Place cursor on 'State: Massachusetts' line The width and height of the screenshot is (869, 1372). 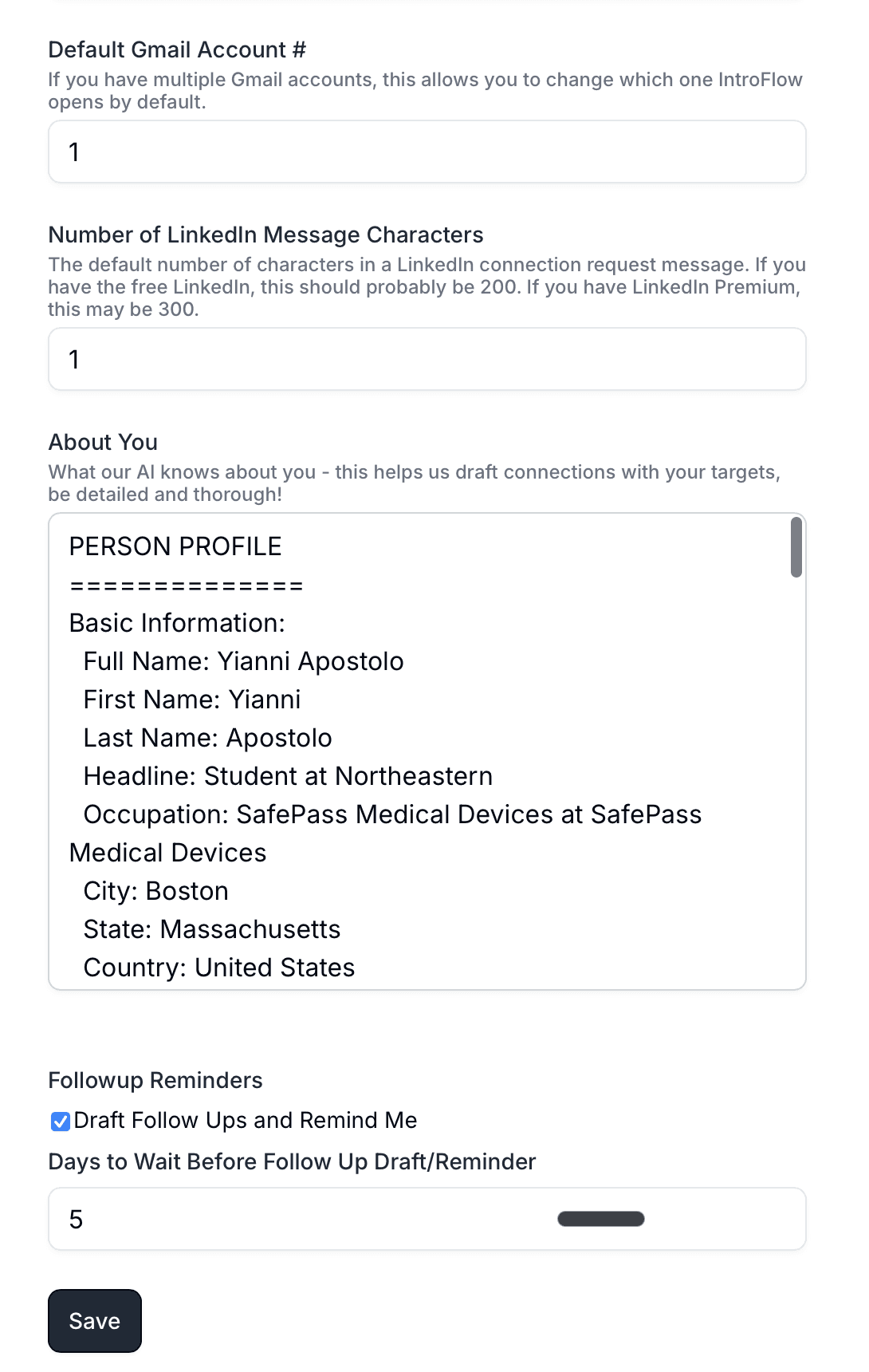coord(212,929)
